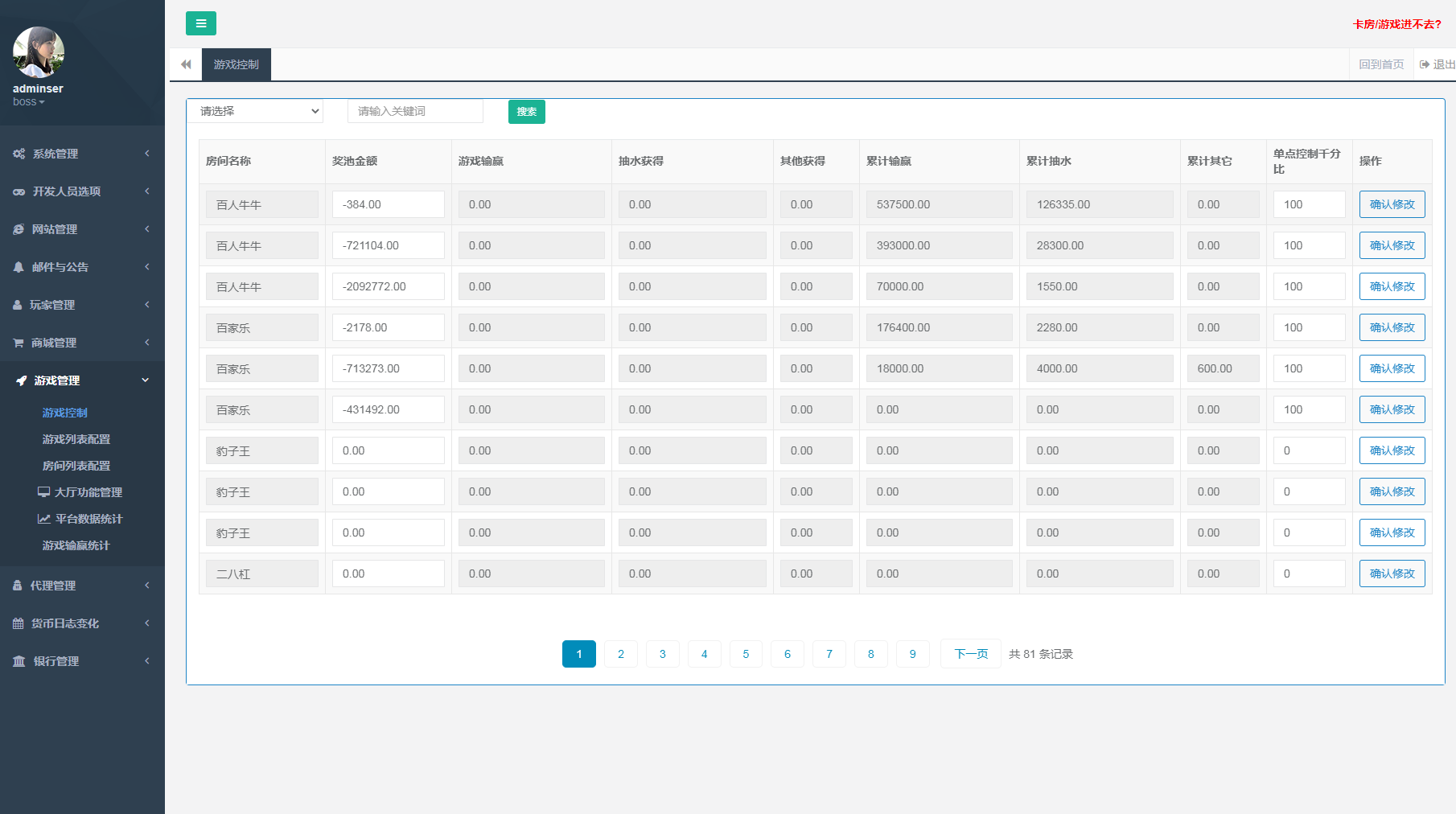Go to page 5 of records
This screenshot has width=1456, height=814.
point(746,654)
